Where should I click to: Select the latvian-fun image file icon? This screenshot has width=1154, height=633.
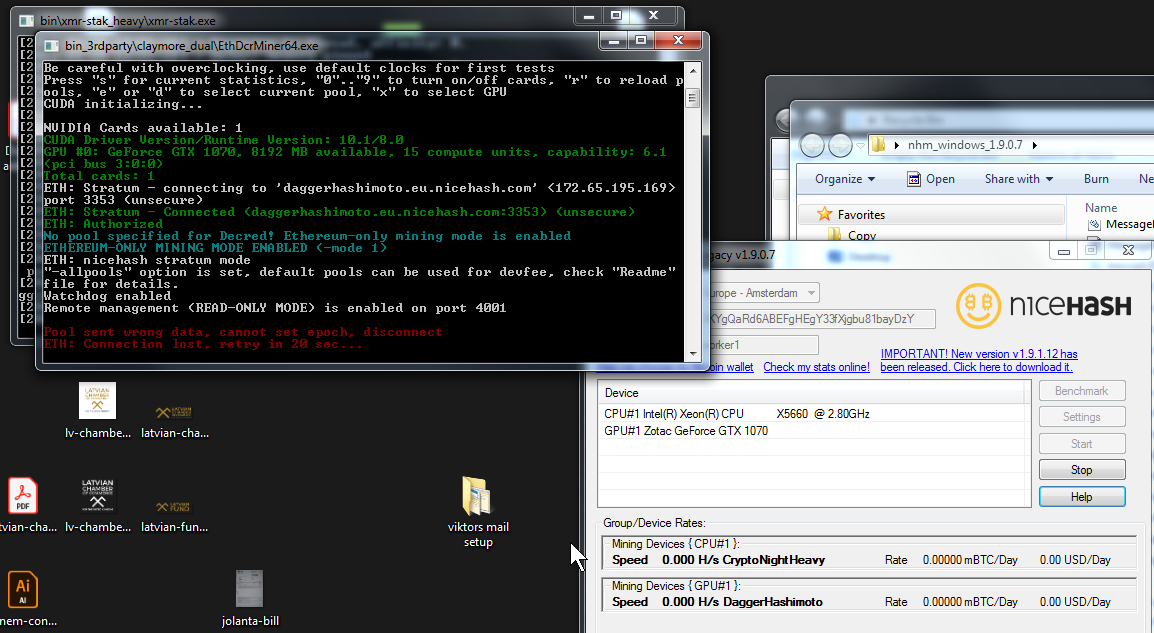tap(174, 506)
